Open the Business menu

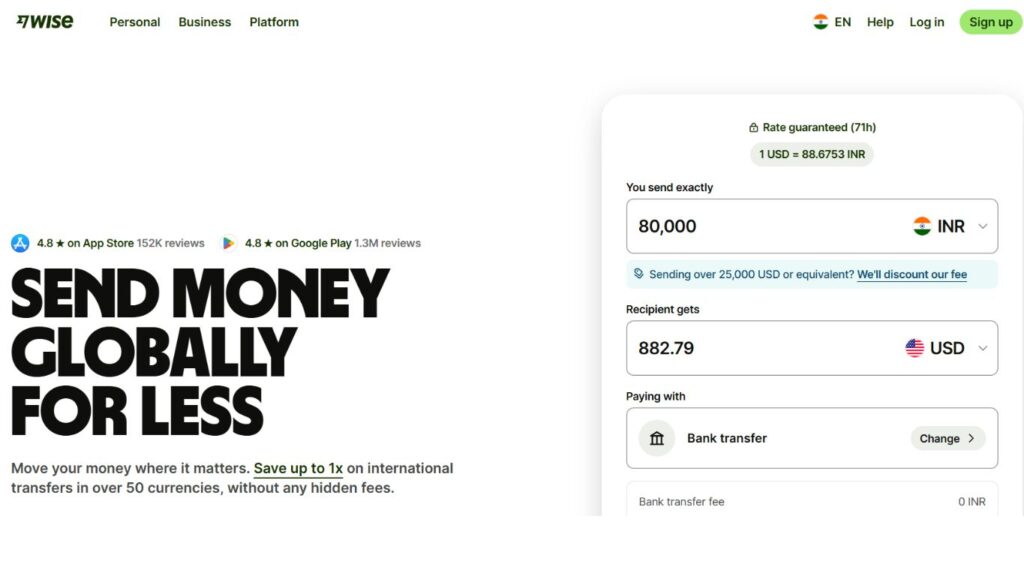coord(205,22)
